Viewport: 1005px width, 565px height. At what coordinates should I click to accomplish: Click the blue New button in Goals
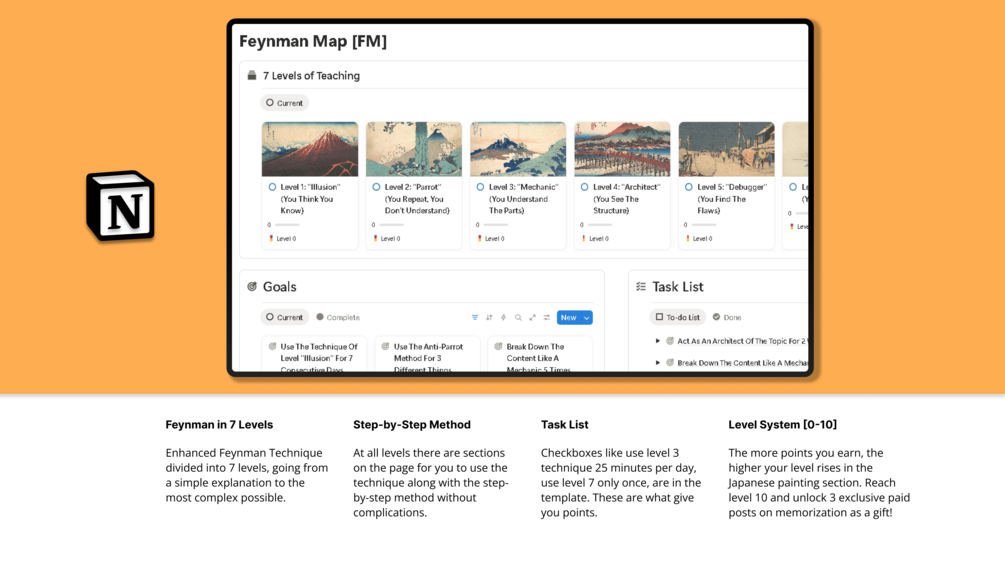point(569,318)
